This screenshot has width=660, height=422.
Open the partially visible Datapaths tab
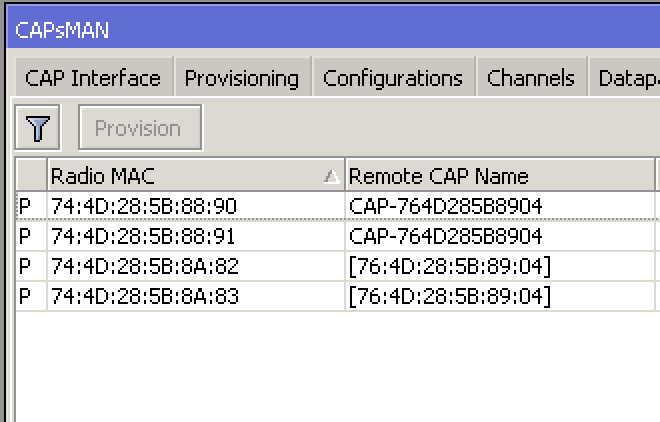[x=625, y=77]
